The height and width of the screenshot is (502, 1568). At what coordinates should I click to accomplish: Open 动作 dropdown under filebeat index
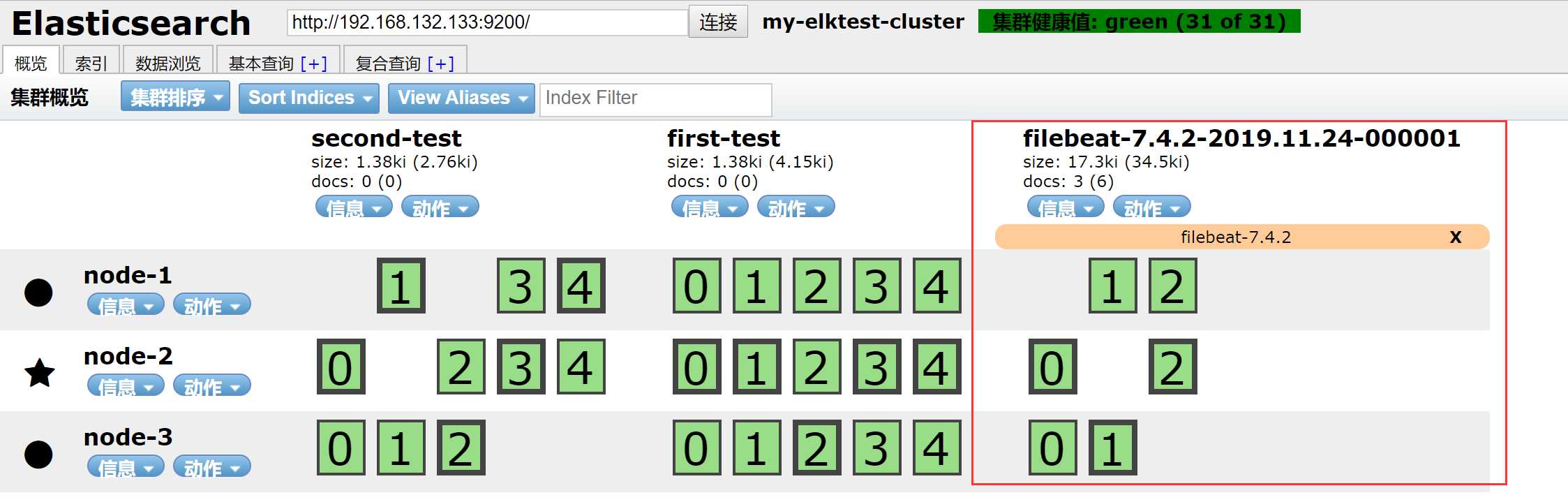[x=1152, y=207]
